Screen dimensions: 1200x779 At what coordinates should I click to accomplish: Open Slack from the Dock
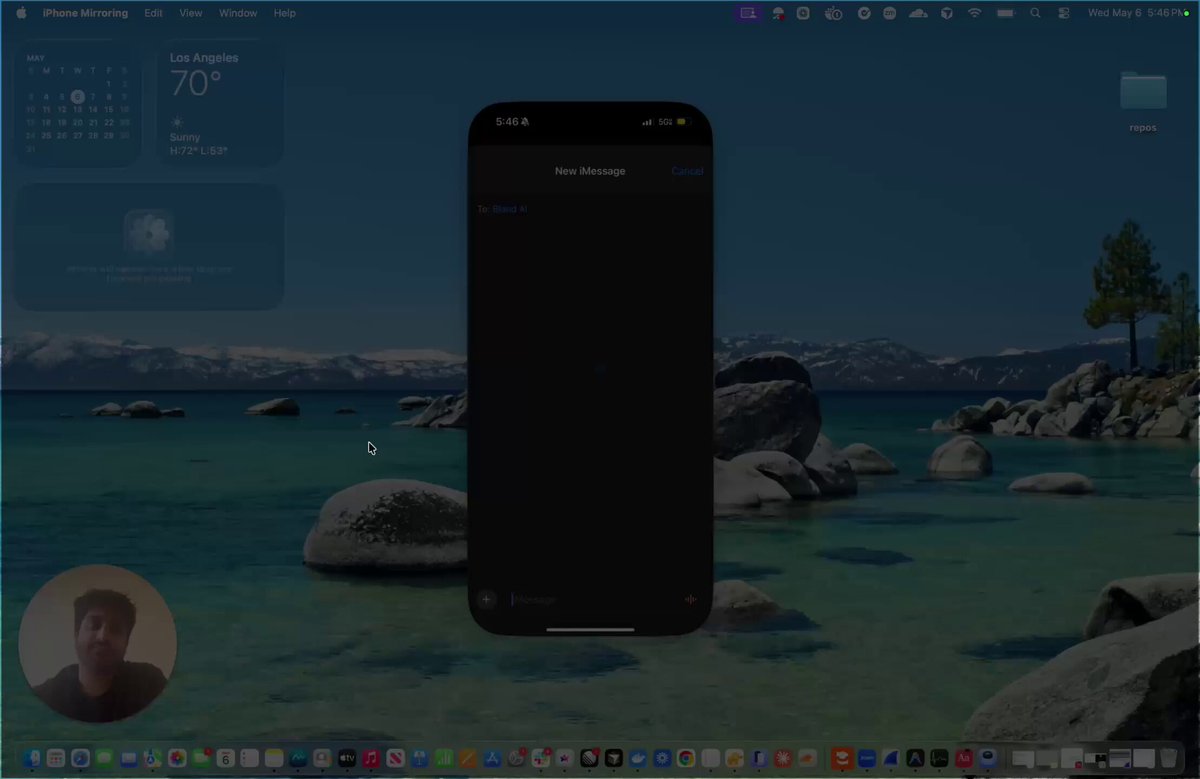coord(540,758)
